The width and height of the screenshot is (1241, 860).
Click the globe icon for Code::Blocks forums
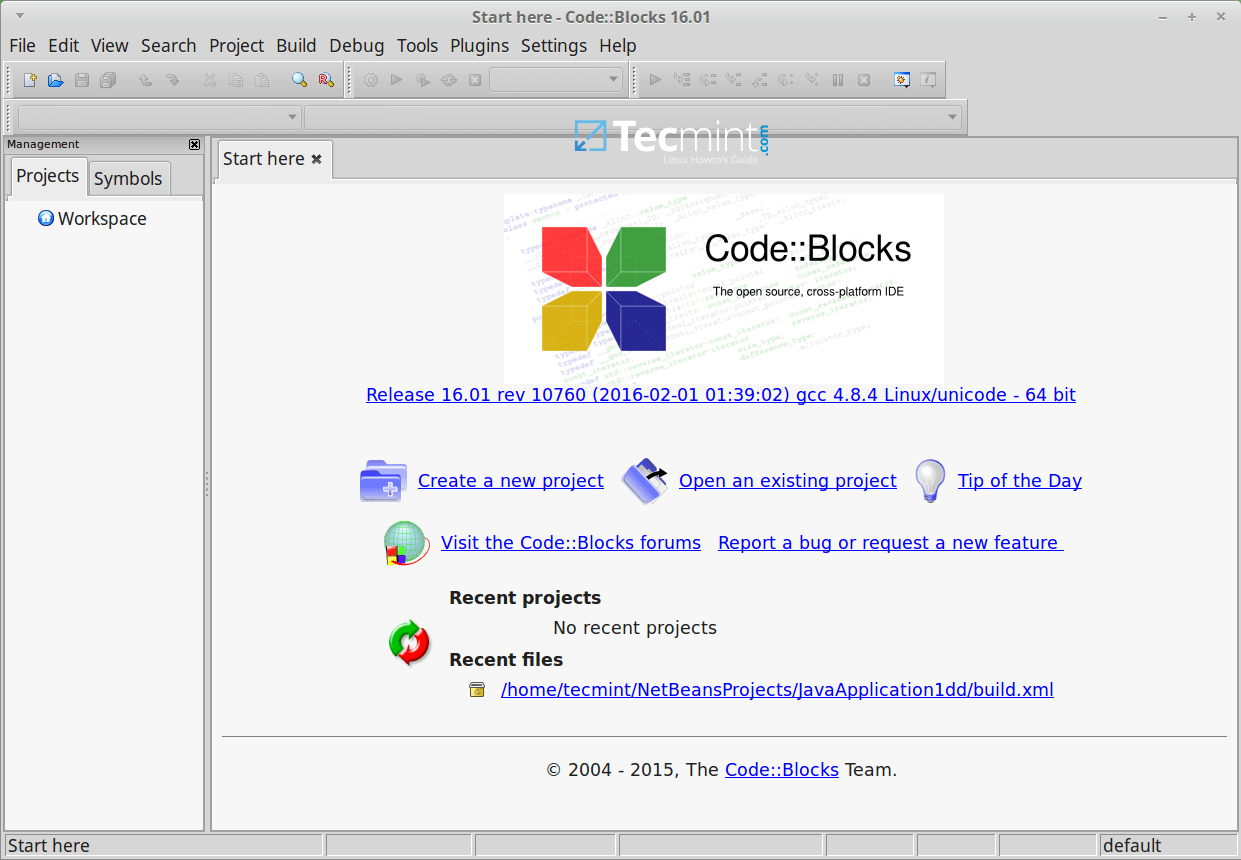(x=406, y=543)
